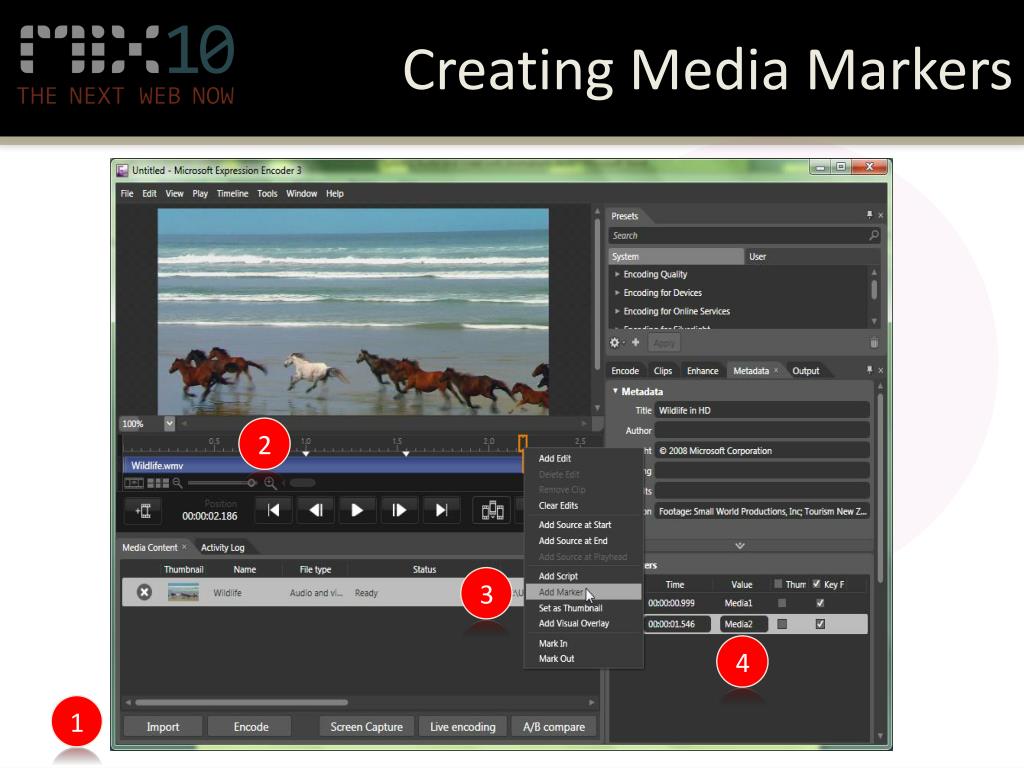Click the Wildlife thumbnail in Media Content
This screenshot has width=1024, height=768.
184,592
